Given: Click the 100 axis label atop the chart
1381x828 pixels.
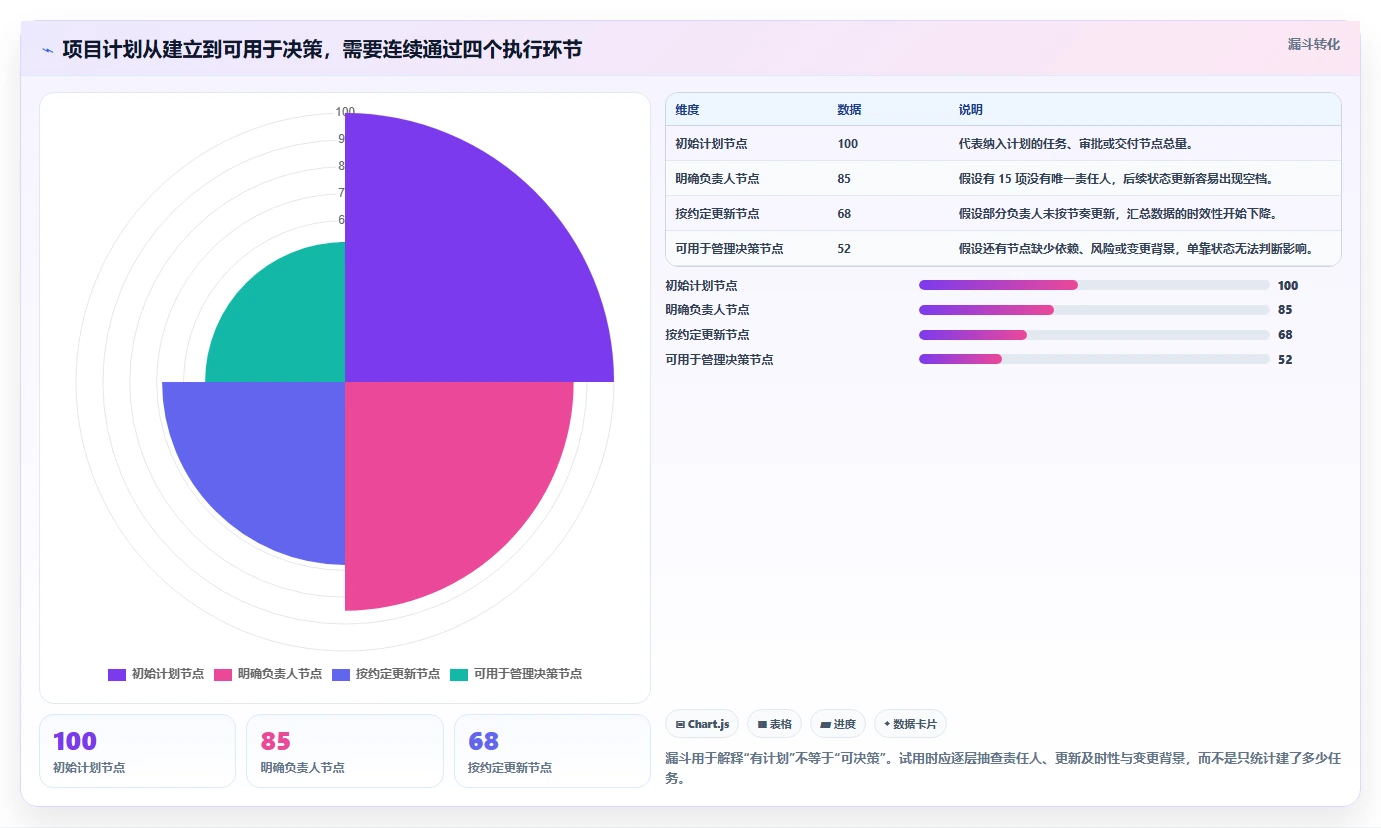Looking at the screenshot, I should [345, 112].
